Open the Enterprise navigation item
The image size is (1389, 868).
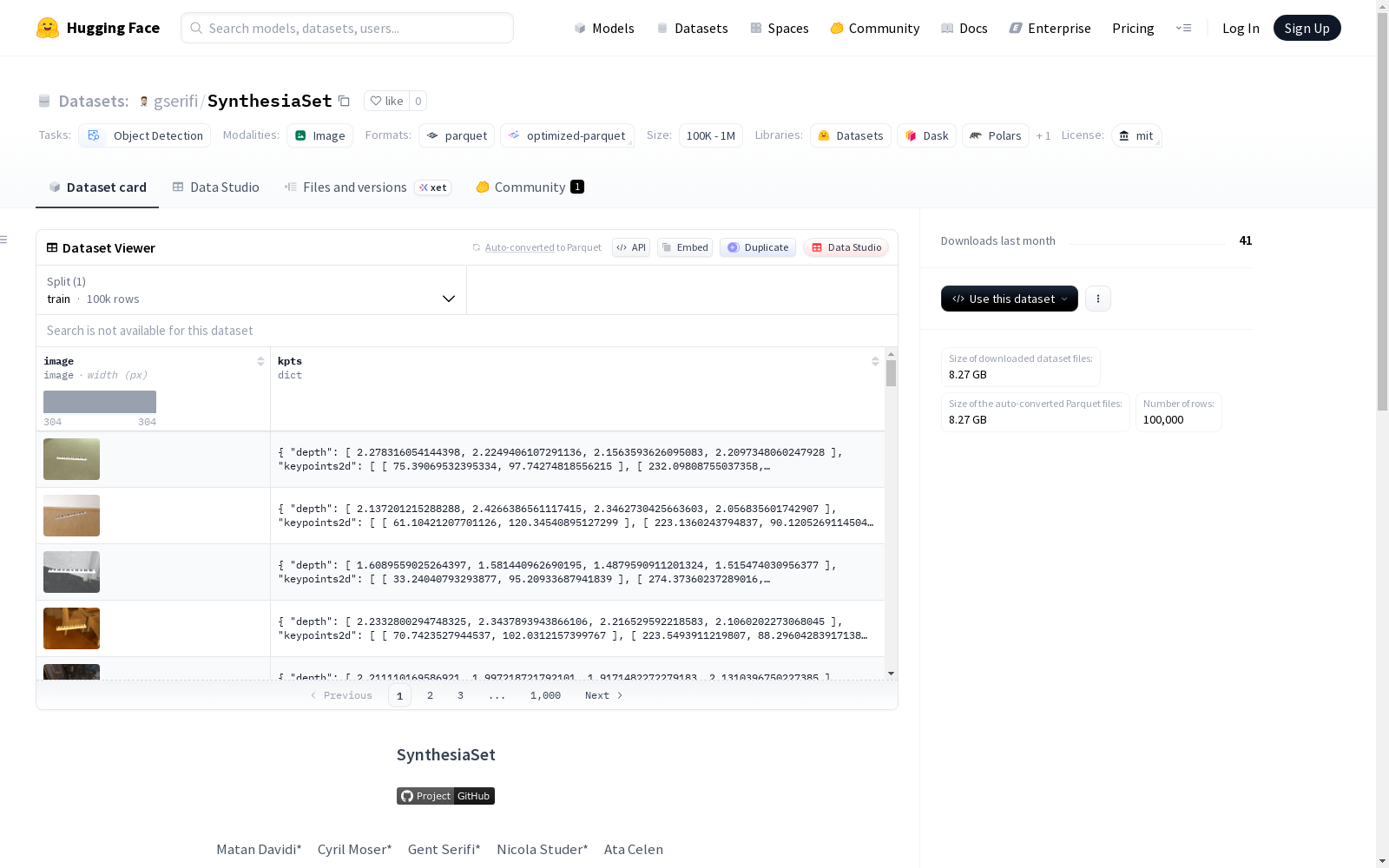[1050, 28]
